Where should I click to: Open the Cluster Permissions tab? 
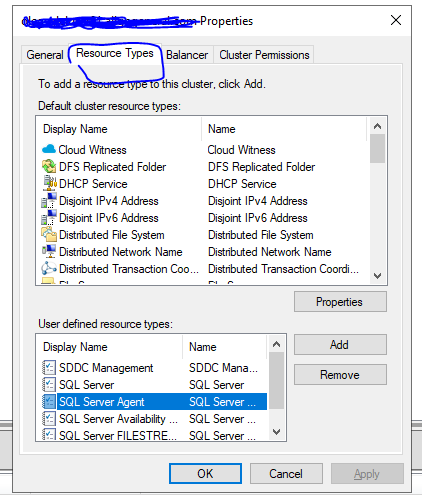[x=264, y=55]
